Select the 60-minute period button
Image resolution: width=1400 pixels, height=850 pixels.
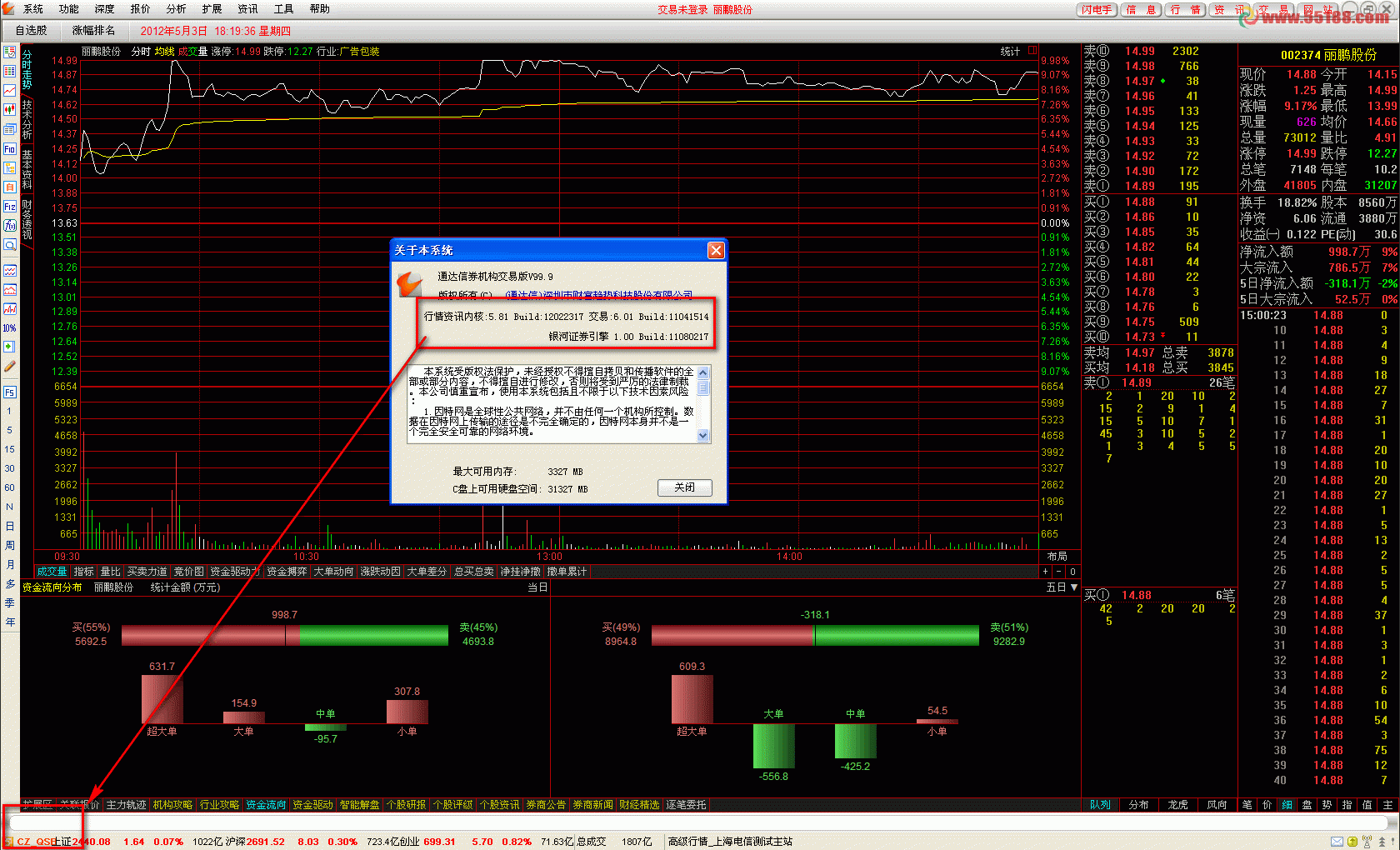pyautogui.click(x=9, y=487)
